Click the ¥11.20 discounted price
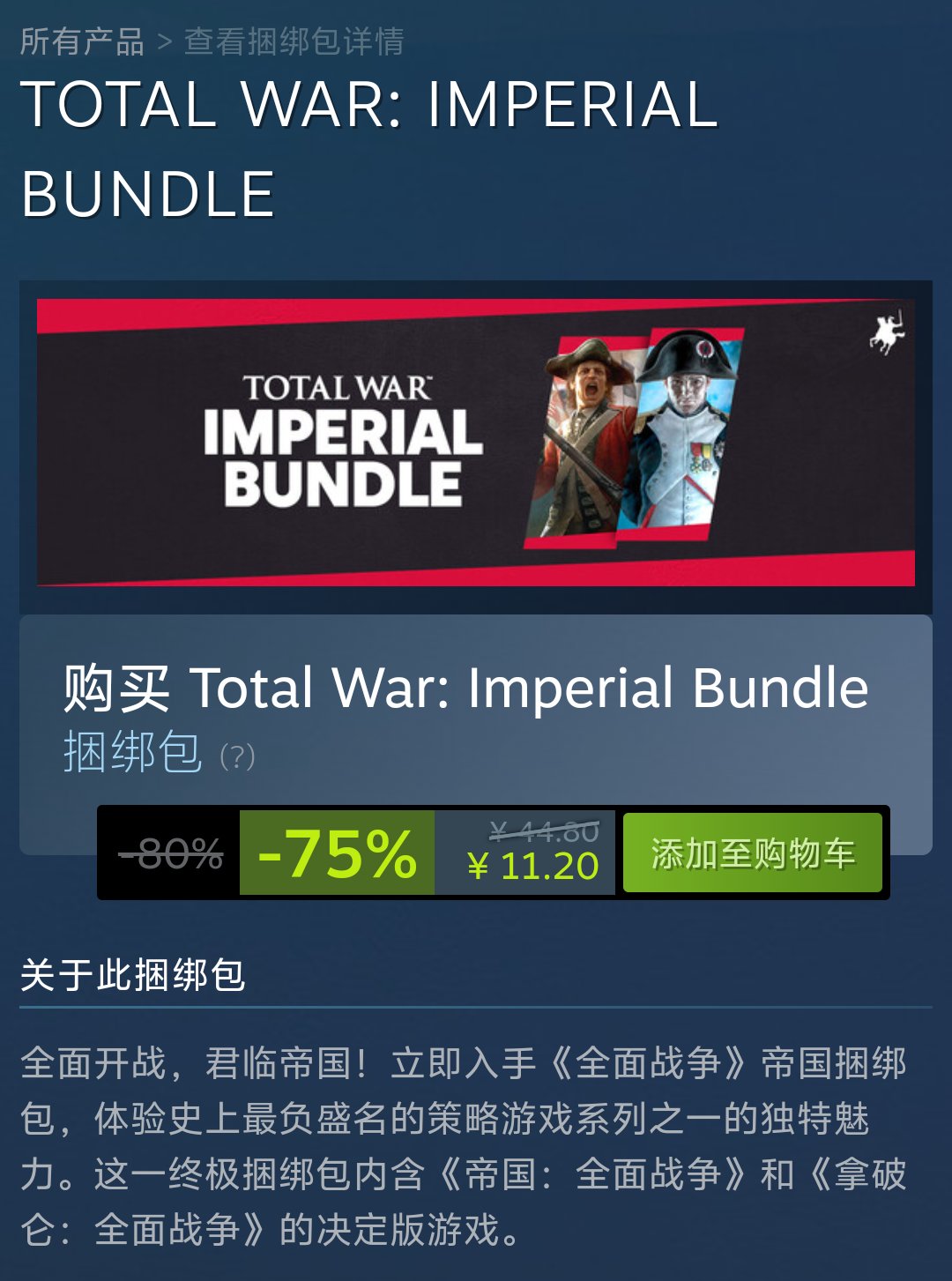 [533, 867]
